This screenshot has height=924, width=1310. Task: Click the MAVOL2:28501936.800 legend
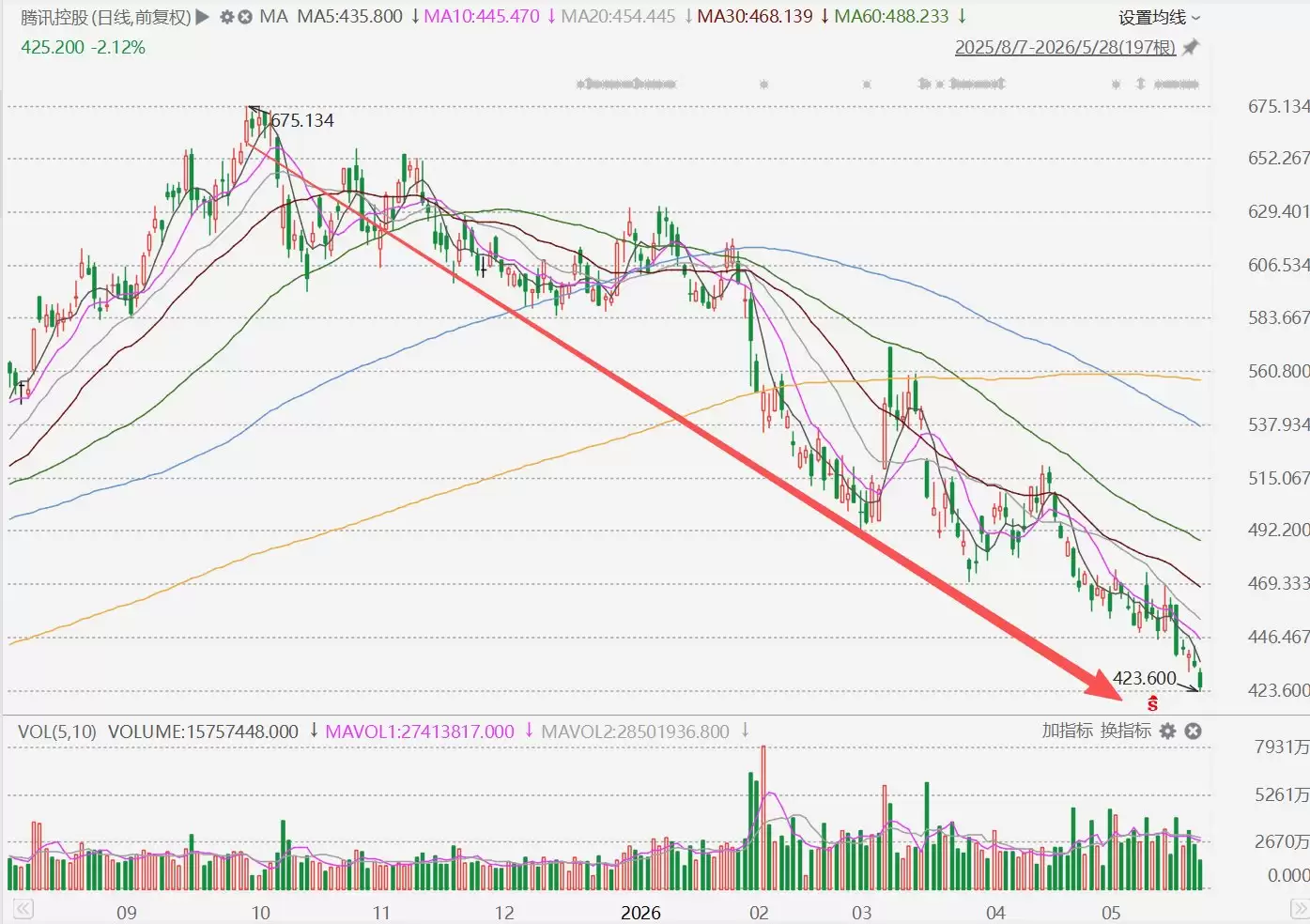point(635,731)
